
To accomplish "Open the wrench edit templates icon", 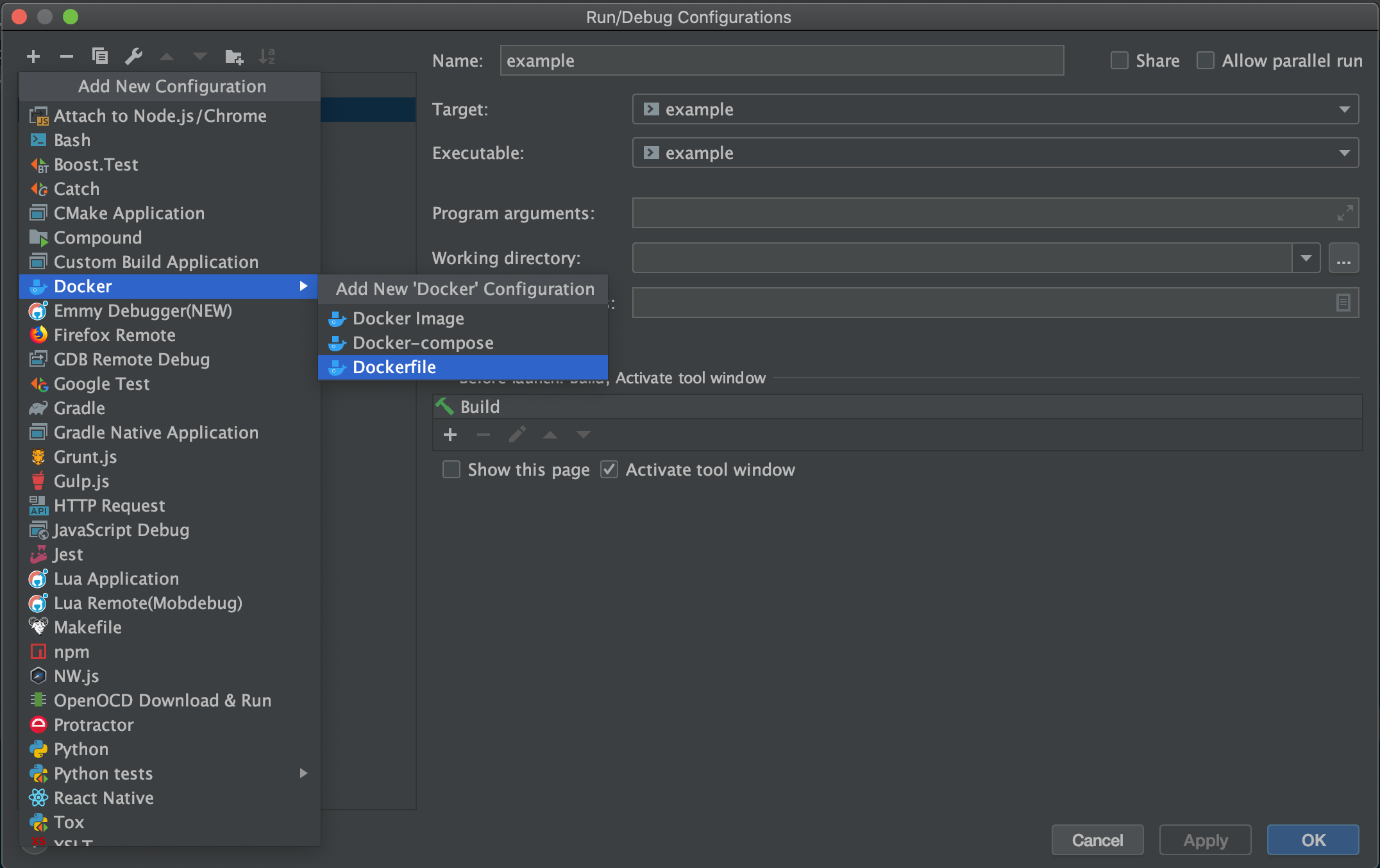I will [x=133, y=57].
